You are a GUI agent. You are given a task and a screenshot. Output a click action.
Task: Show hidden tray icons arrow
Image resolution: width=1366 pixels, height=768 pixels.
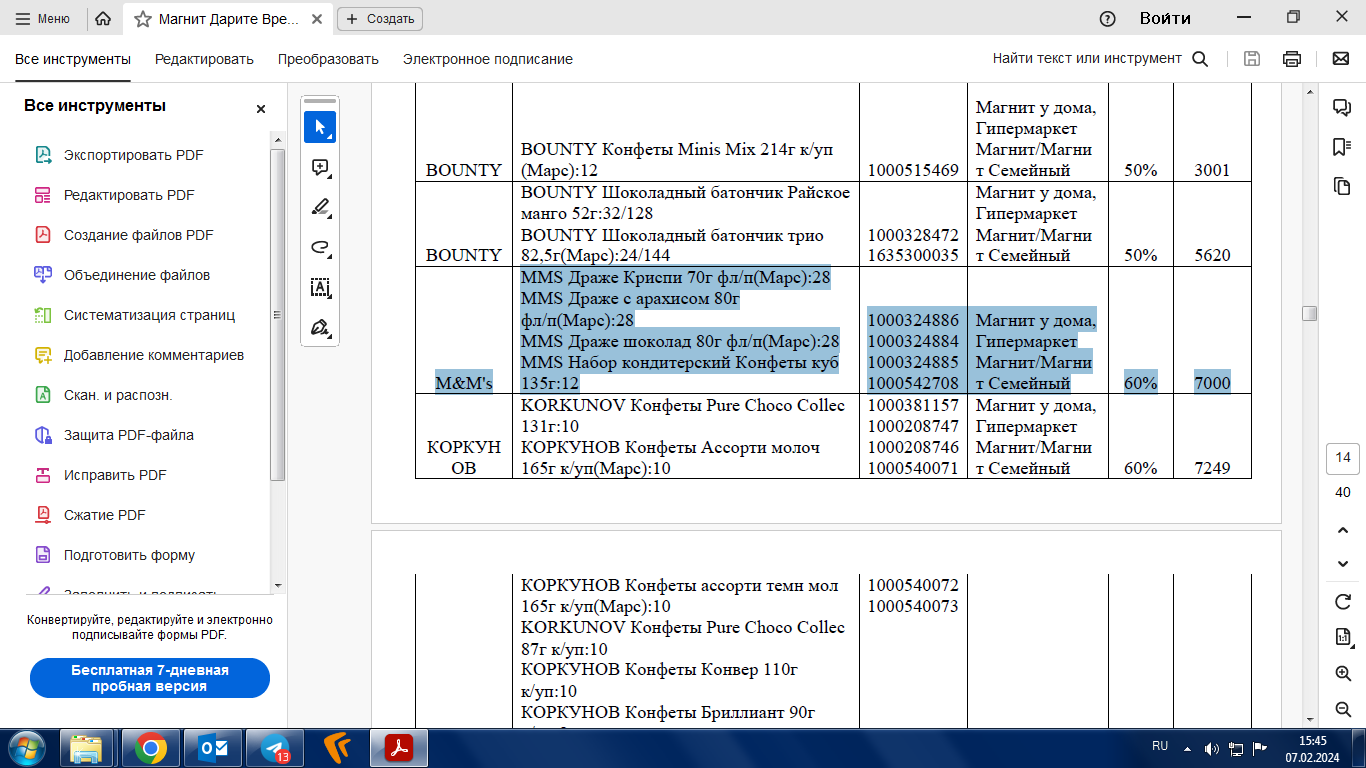tap(1187, 747)
